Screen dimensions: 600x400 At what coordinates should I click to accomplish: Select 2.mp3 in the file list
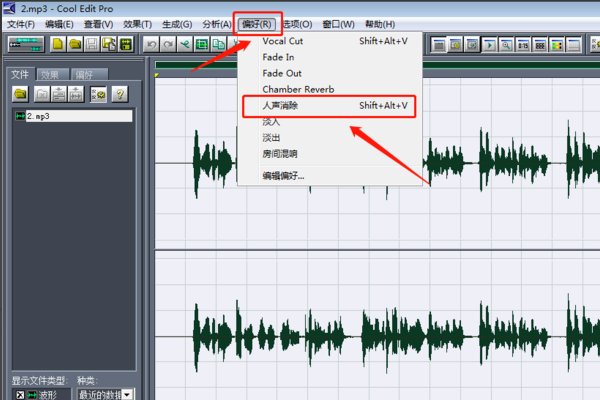pos(40,116)
